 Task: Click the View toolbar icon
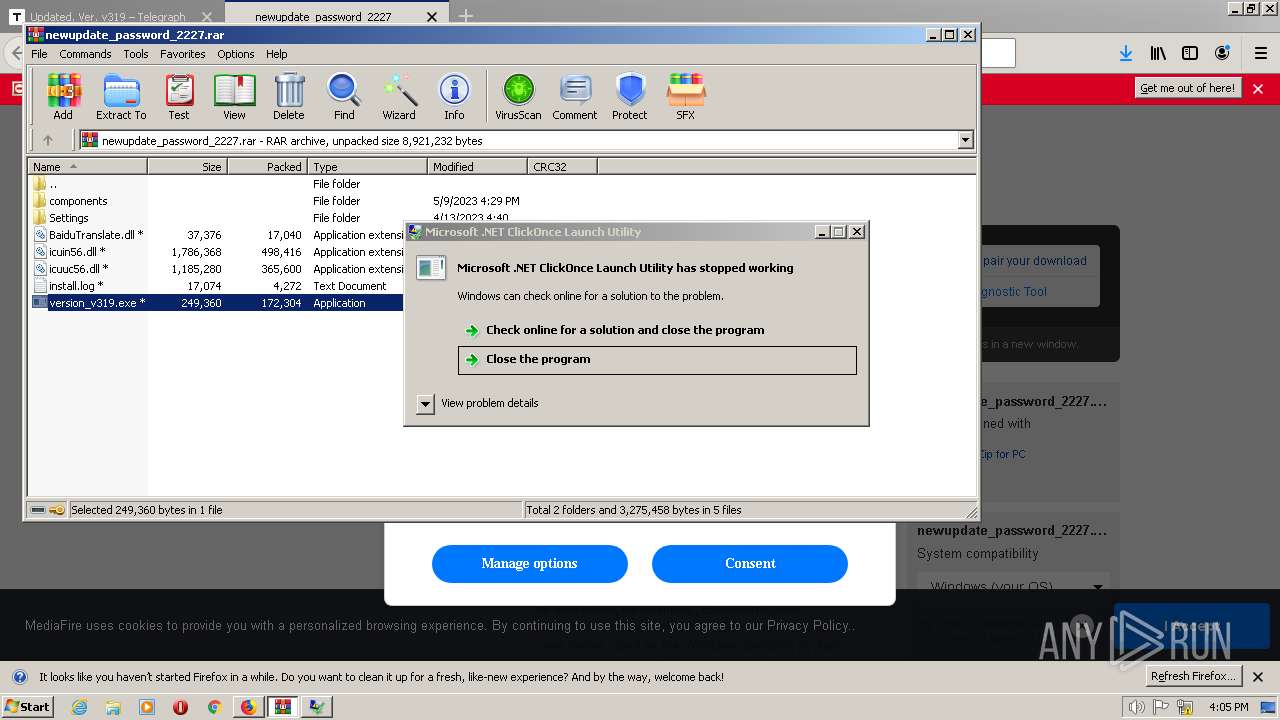234,97
